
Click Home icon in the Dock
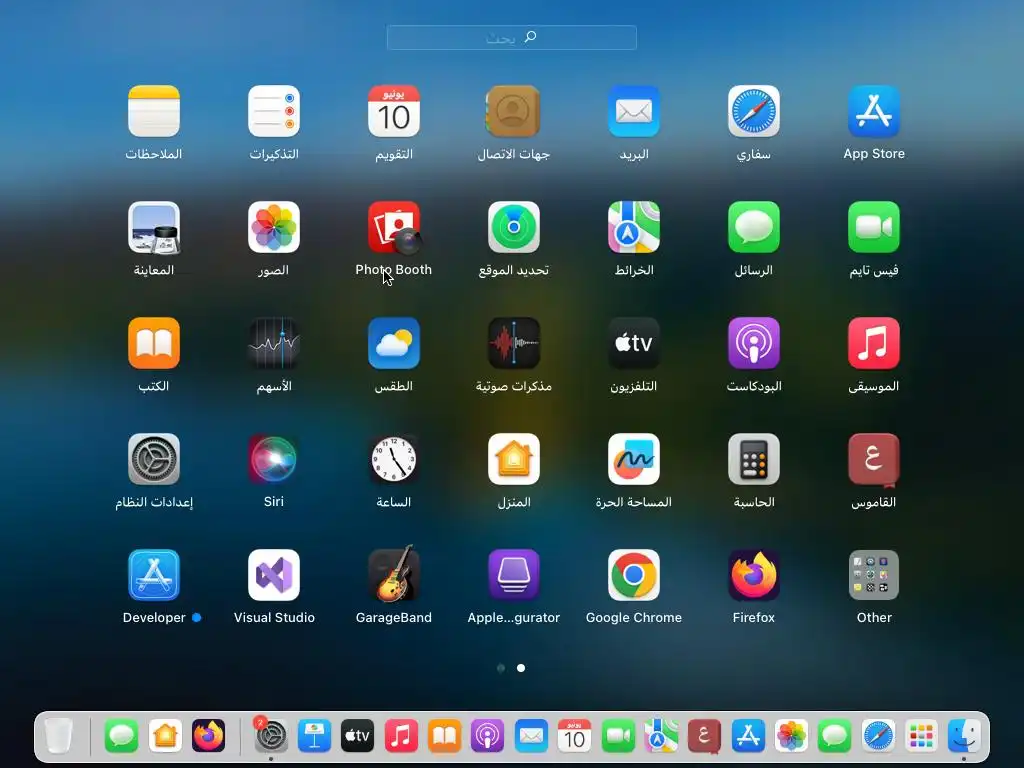[x=165, y=736]
